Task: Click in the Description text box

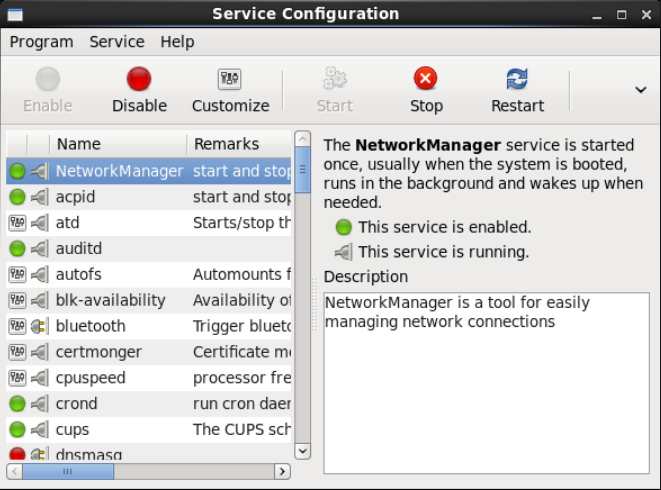Action: pyautogui.click(x=485, y=380)
